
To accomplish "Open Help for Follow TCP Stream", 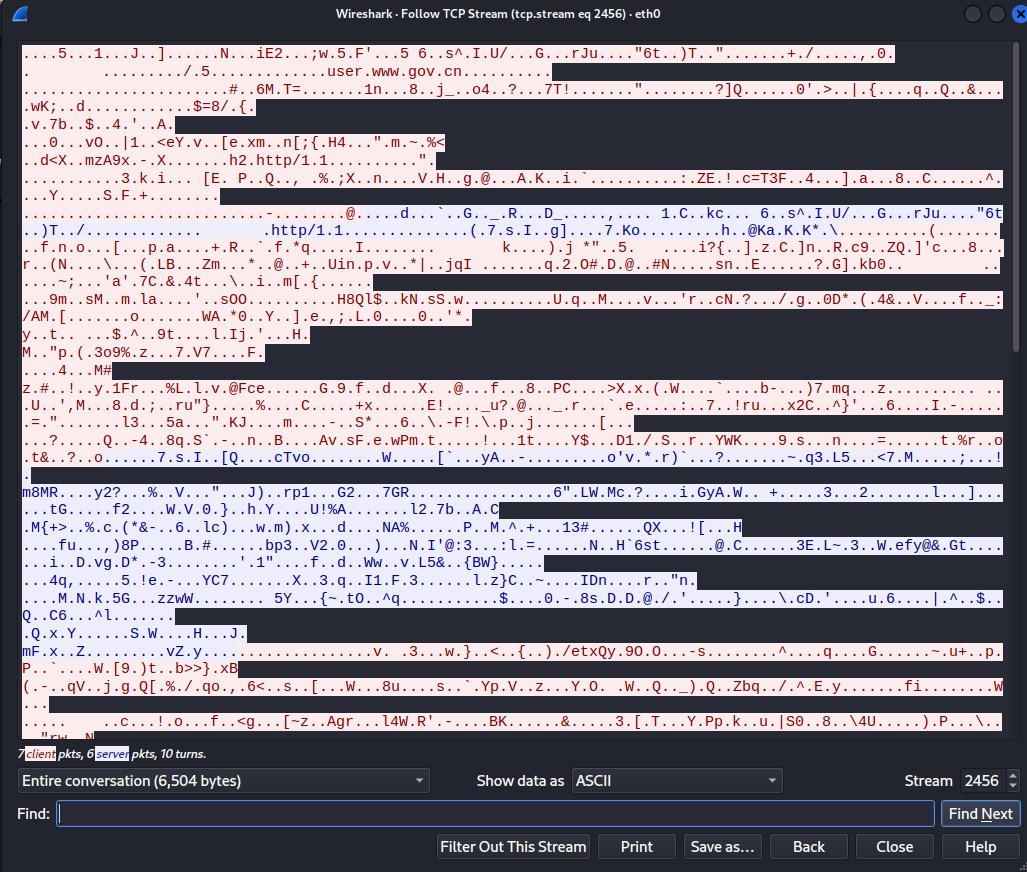I will click(x=980, y=846).
